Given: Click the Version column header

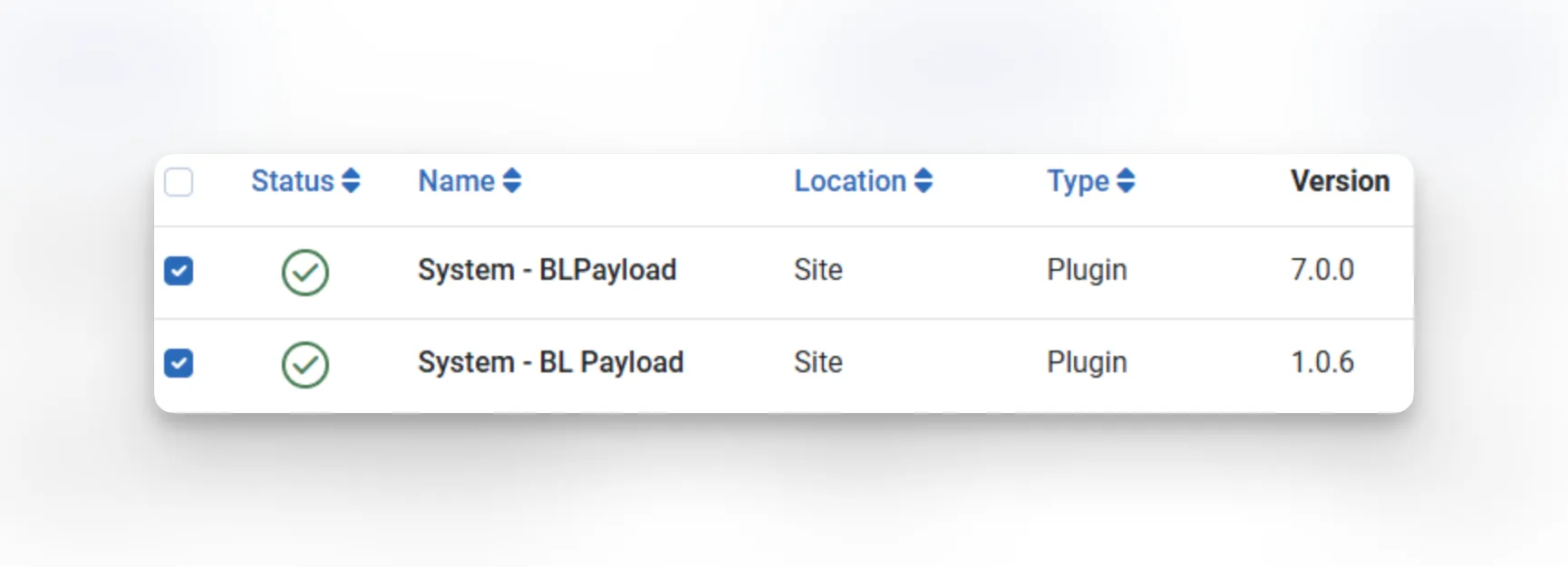Looking at the screenshot, I should pos(1340,181).
